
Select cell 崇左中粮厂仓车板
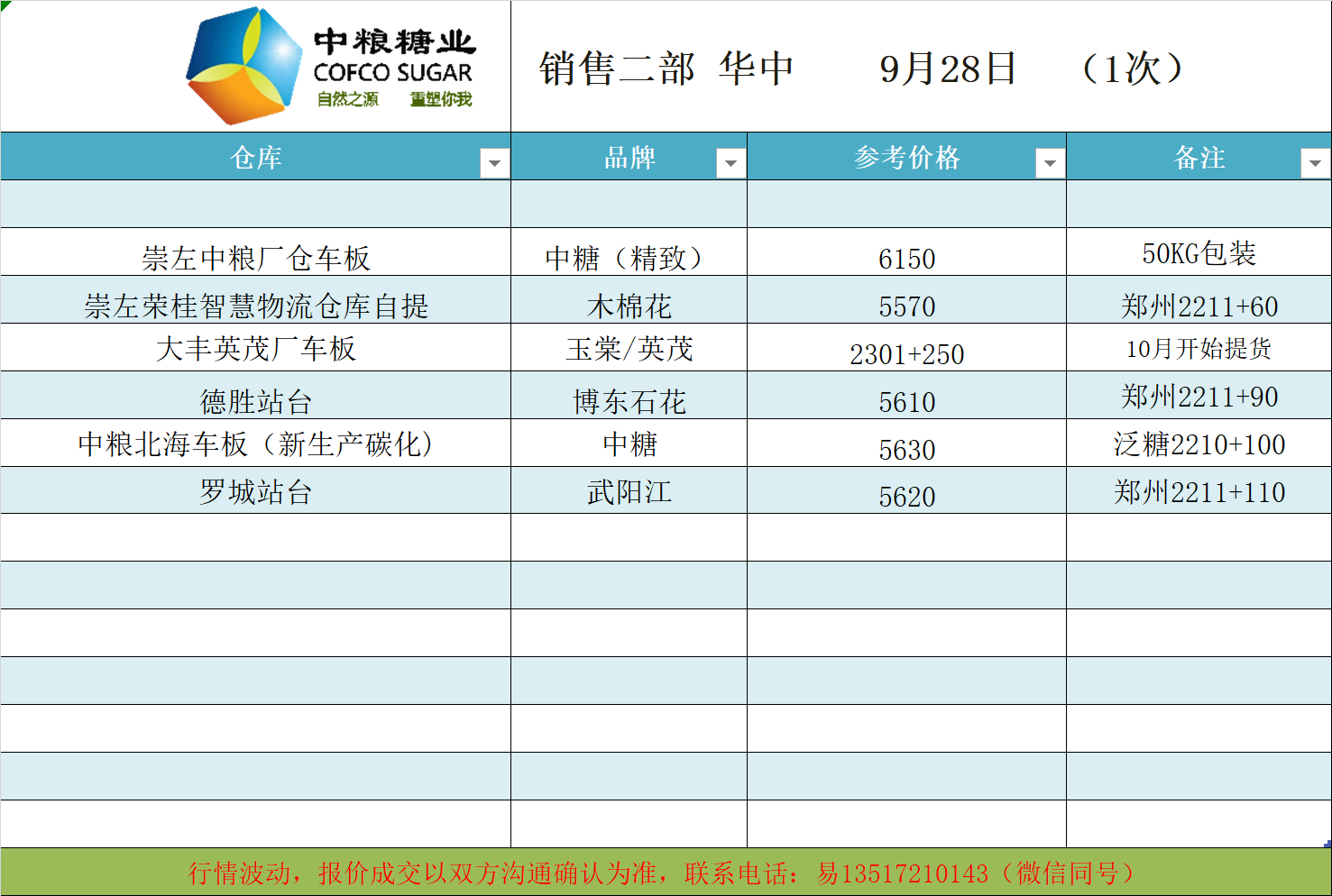tap(256, 258)
